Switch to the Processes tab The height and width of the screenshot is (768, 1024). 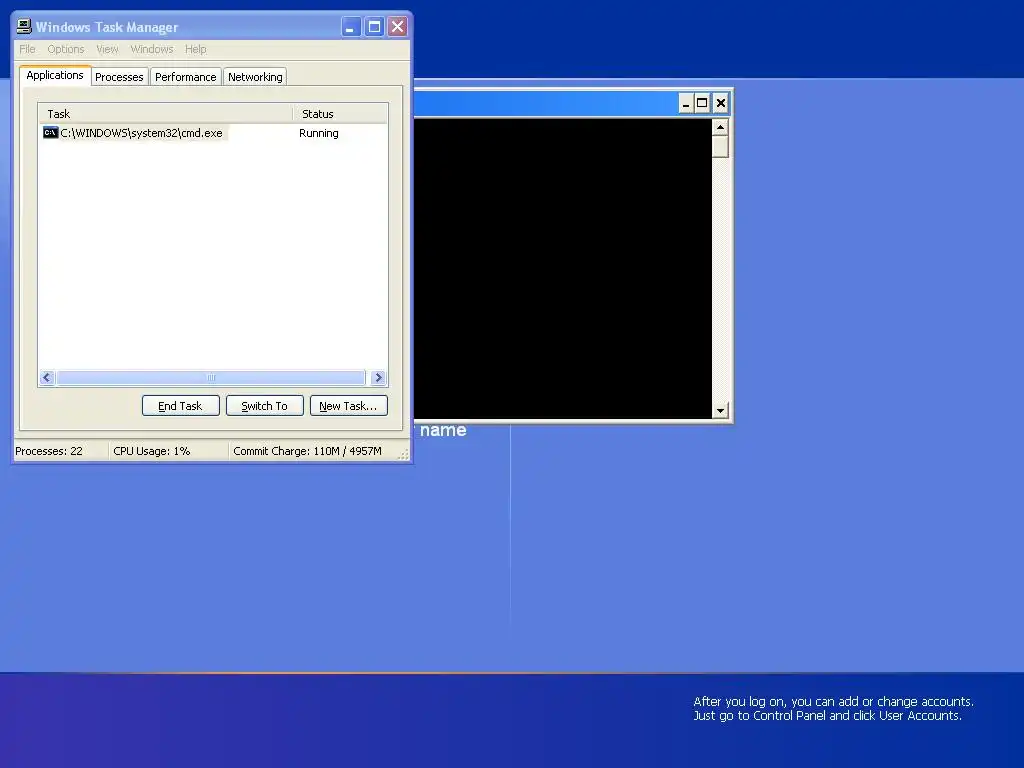click(120, 76)
